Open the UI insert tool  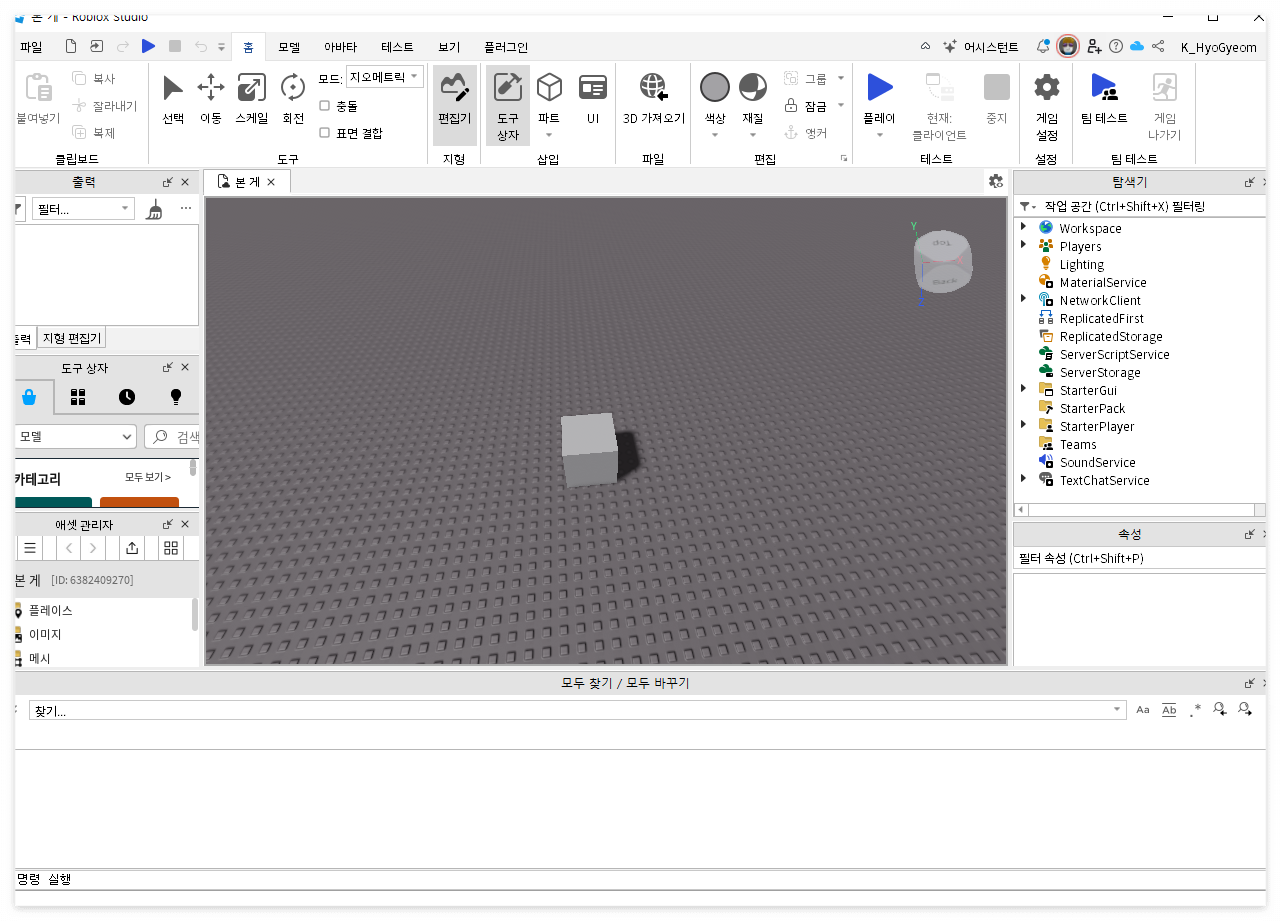click(593, 100)
